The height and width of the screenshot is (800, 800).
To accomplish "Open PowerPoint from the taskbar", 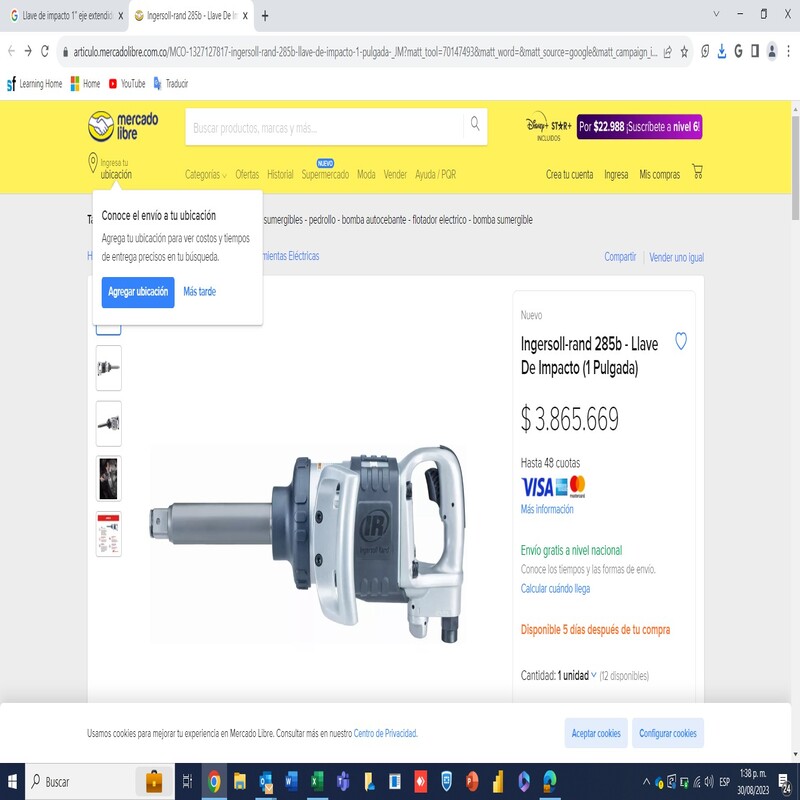I will [472, 781].
